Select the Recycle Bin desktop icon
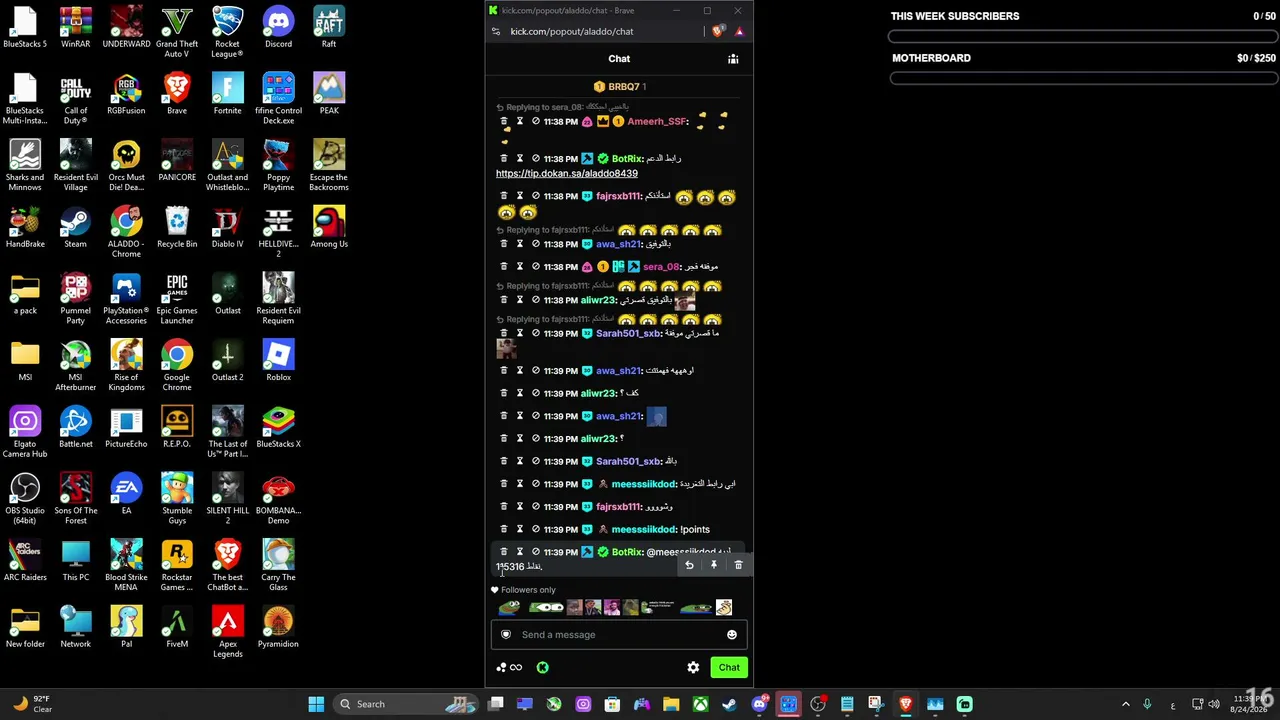The image size is (1280, 720). click(x=177, y=227)
